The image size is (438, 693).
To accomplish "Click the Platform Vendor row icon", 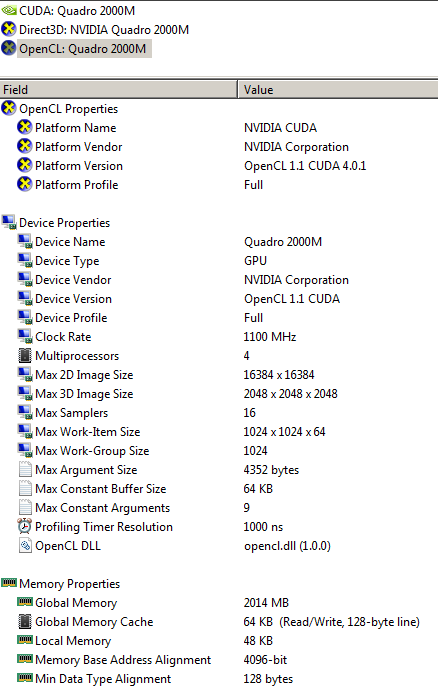I will pyautogui.click(x=25, y=146).
